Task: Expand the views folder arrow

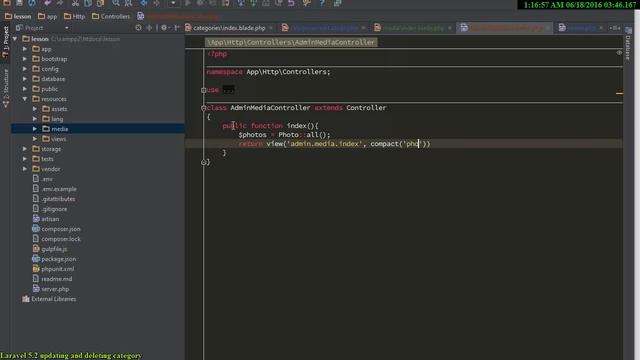Action: point(35,139)
